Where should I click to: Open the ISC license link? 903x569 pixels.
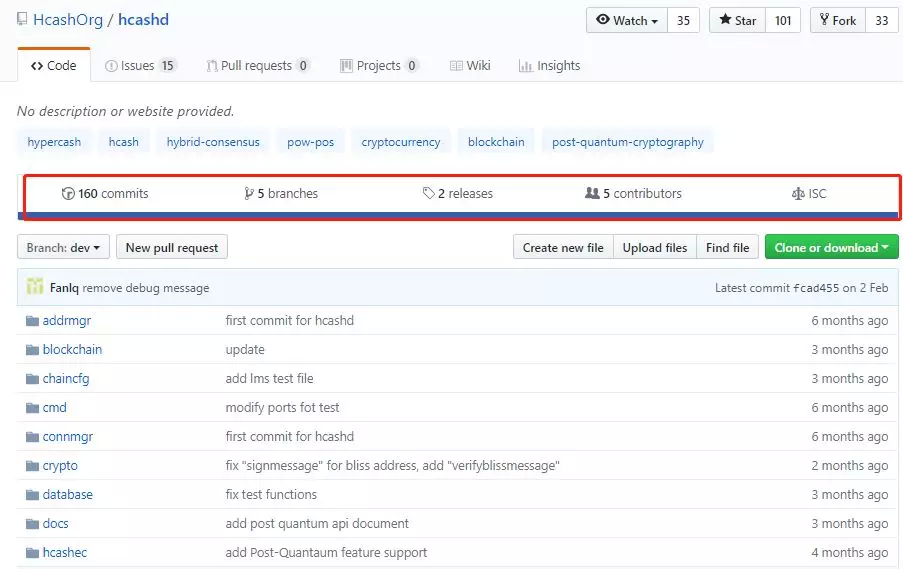tap(809, 194)
